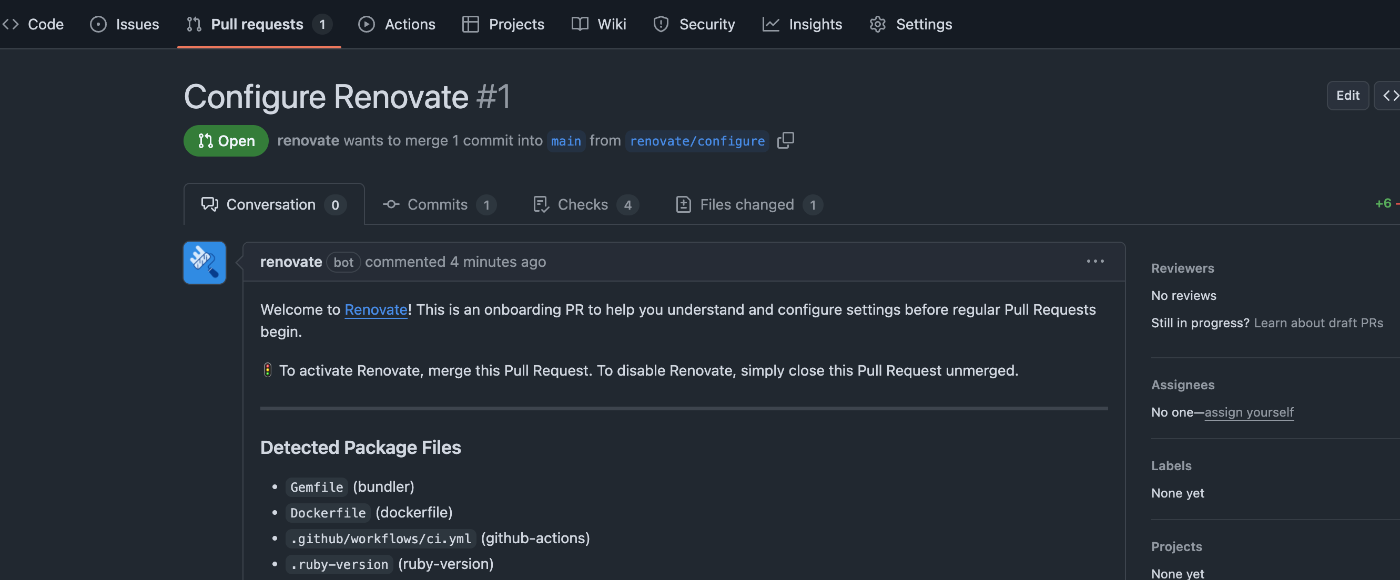The height and width of the screenshot is (580, 1400).
Task: Open the Files changed tab
Action: click(749, 204)
